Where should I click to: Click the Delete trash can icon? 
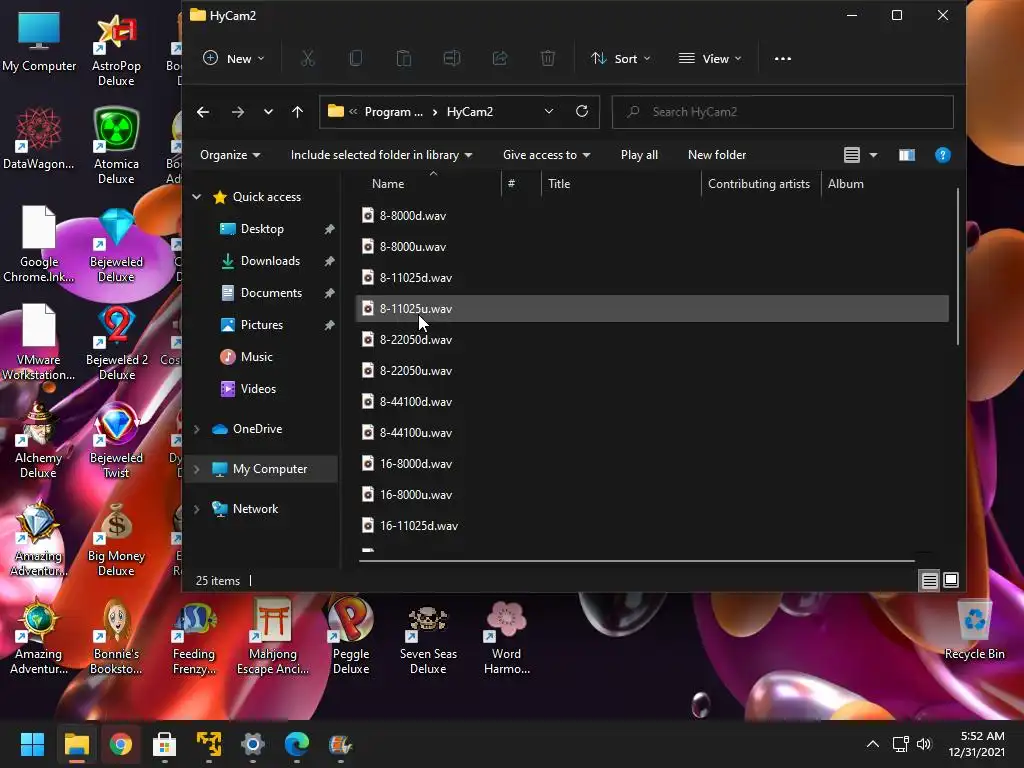point(548,59)
